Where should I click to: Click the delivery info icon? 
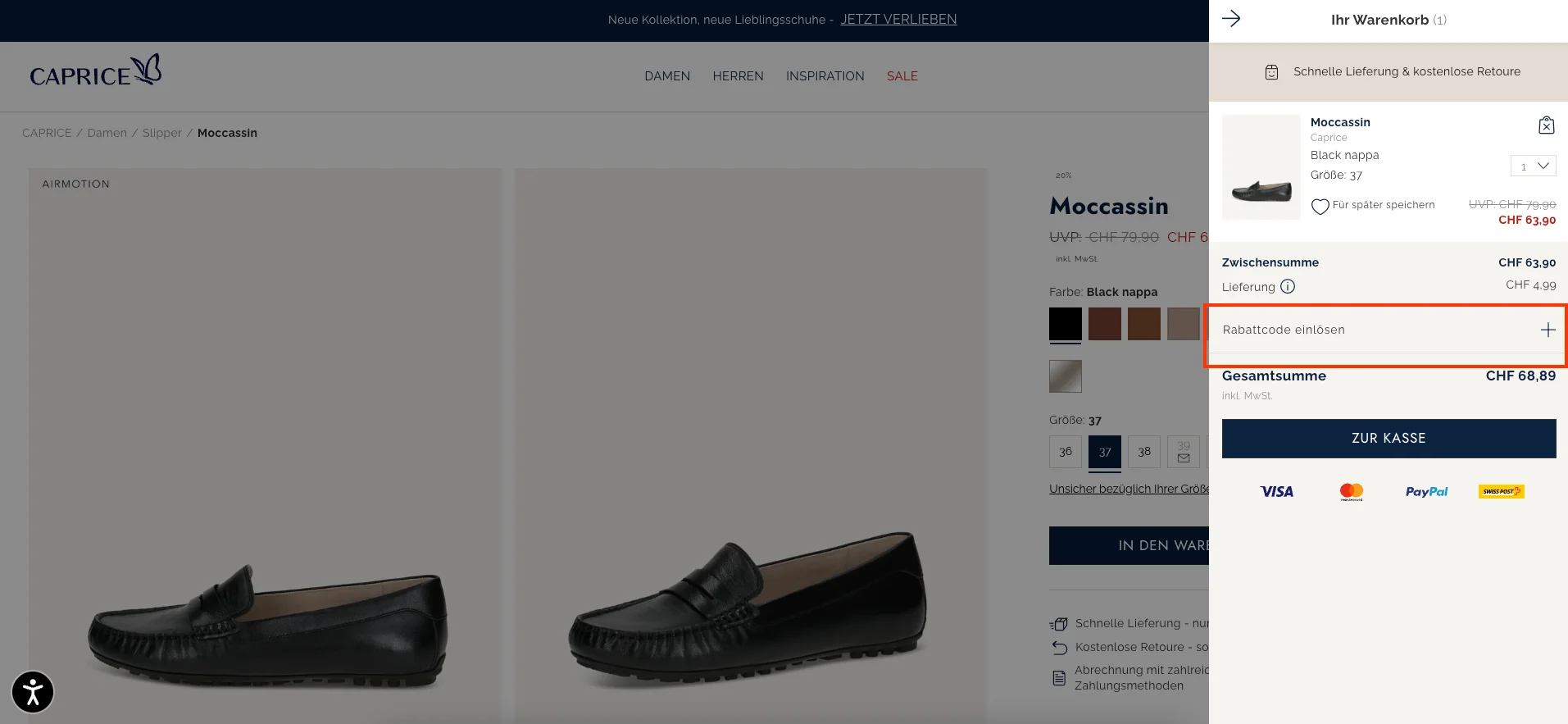point(1288,287)
